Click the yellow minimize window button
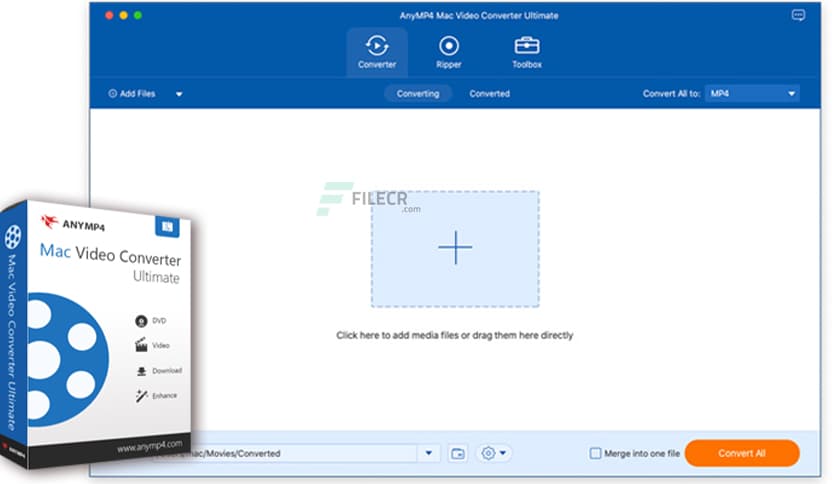The width and height of the screenshot is (836, 484). pos(123,16)
